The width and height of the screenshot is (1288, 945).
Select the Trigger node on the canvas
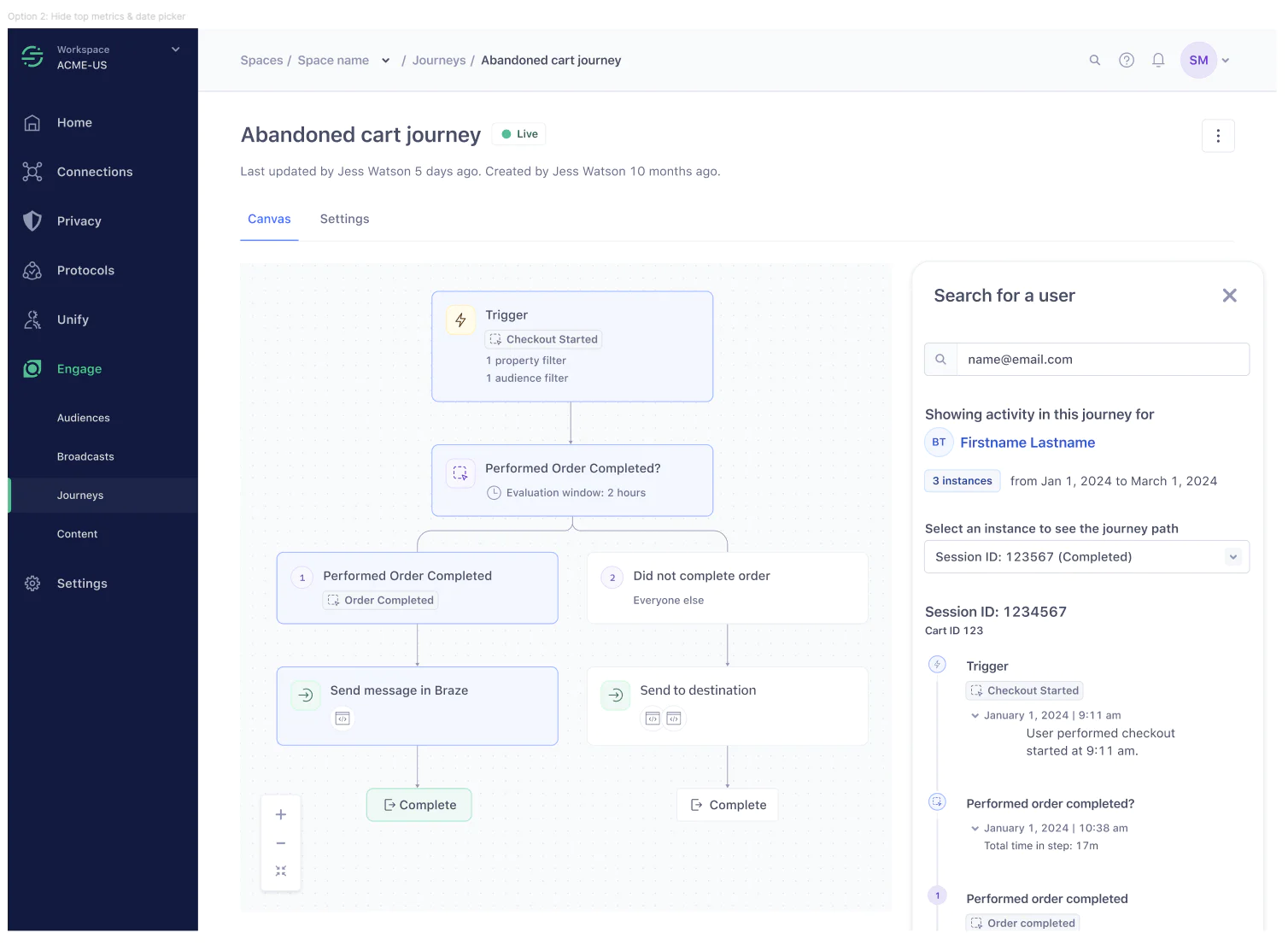click(x=572, y=347)
